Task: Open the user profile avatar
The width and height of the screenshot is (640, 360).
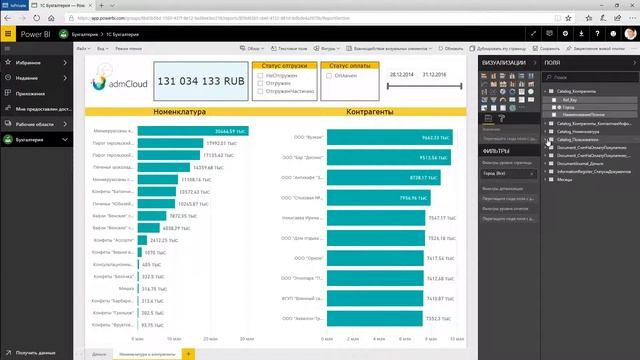Action: coord(630,34)
